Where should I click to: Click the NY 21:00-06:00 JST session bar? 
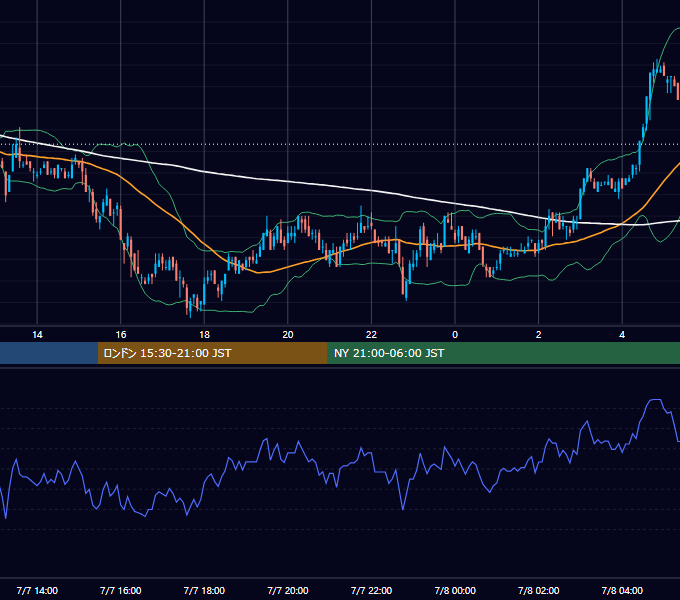point(503,353)
